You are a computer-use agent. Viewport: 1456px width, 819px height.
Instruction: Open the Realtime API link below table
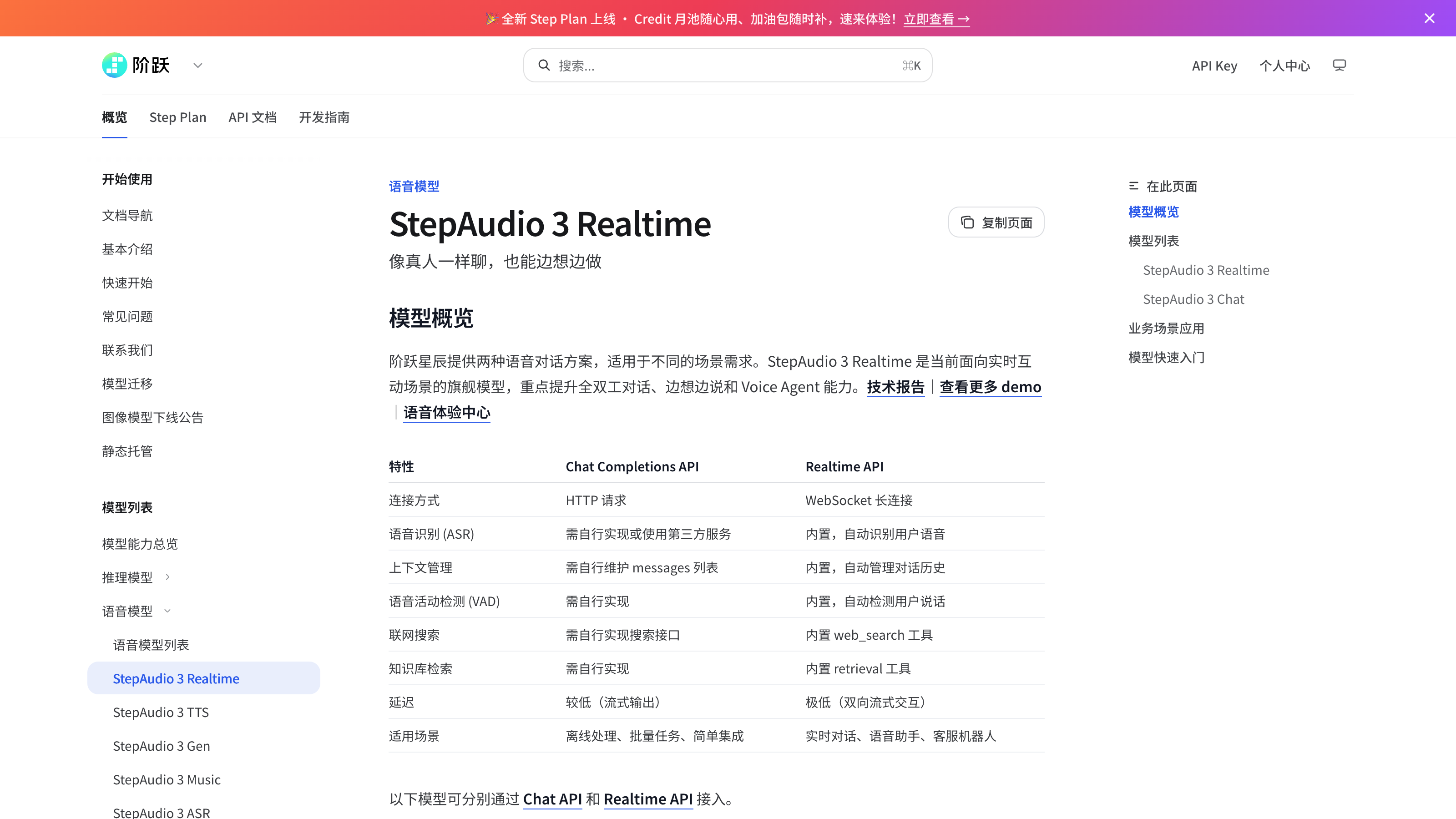[x=648, y=799]
